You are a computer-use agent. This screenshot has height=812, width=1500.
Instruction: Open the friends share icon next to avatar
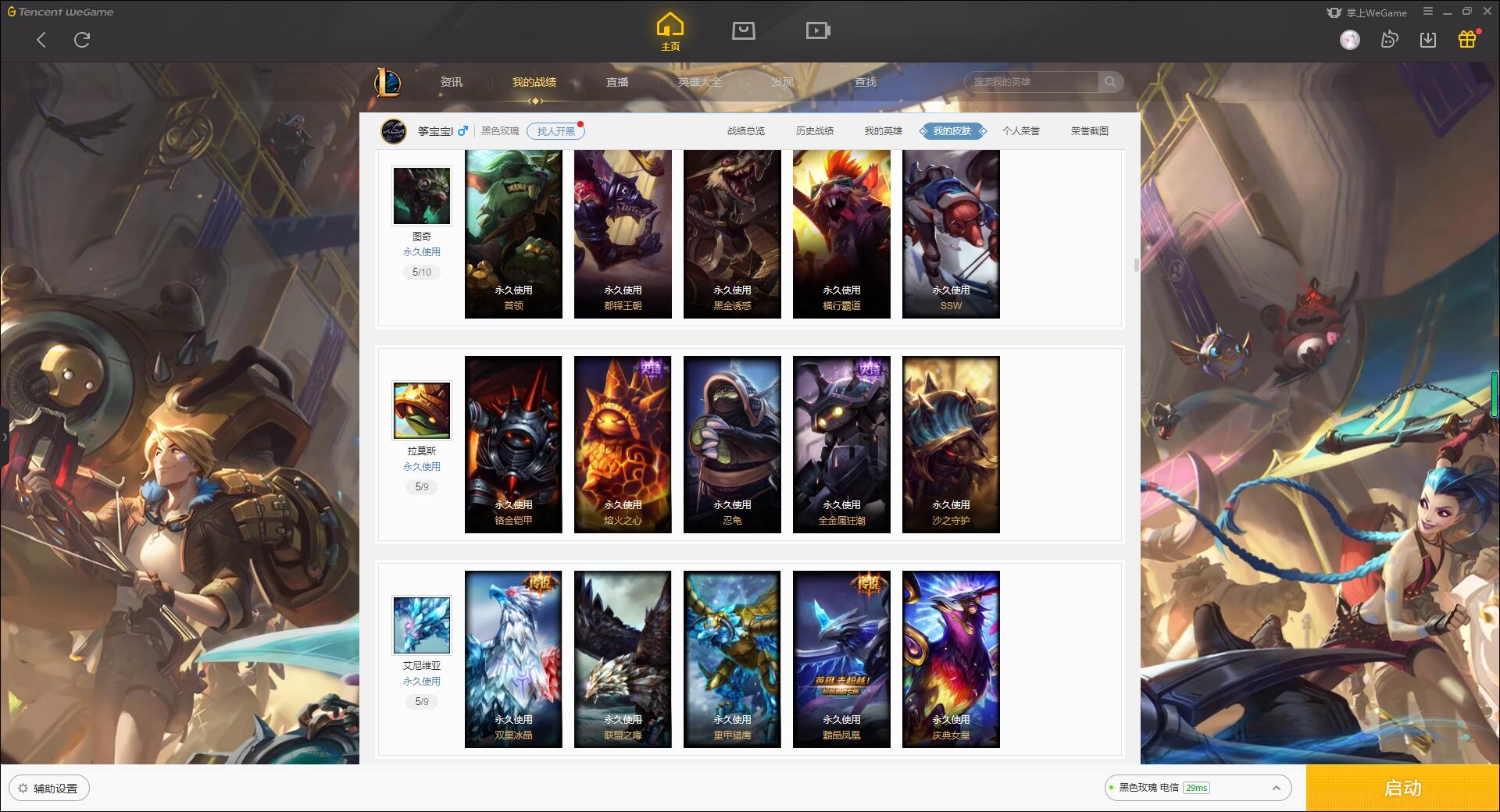point(1389,40)
